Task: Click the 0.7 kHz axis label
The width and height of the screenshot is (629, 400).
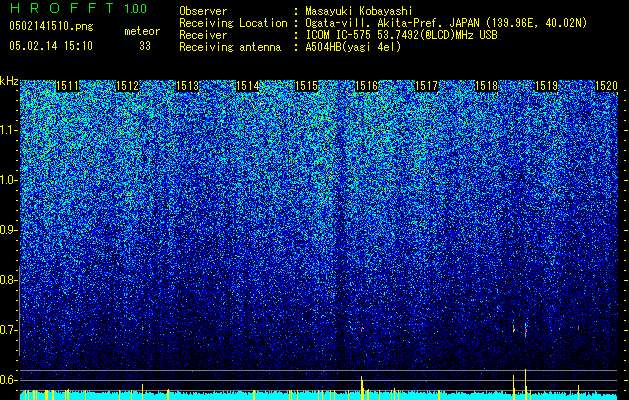Action: point(8,330)
